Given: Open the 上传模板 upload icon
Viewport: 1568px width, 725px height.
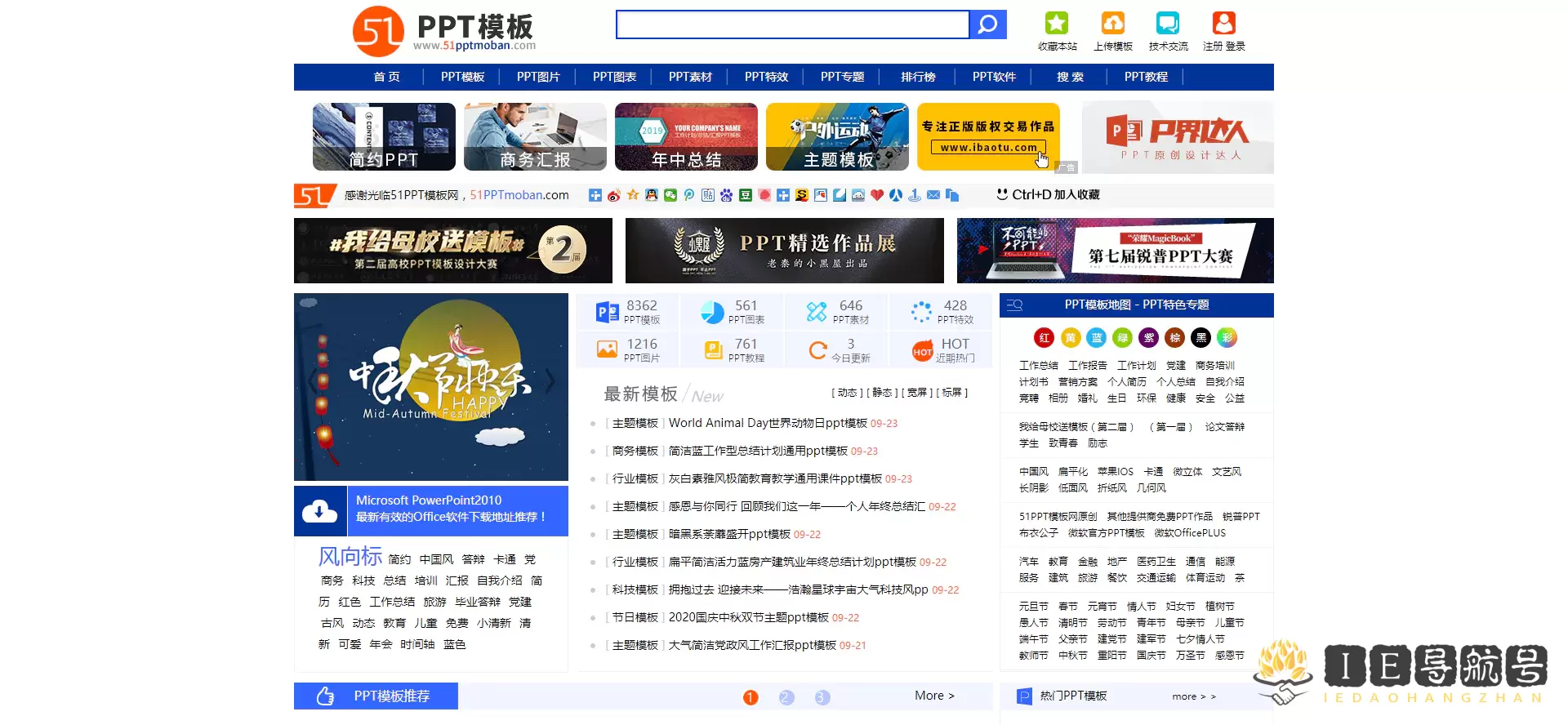Looking at the screenshot, I should pyautogui.click(x=1113, y=23).
